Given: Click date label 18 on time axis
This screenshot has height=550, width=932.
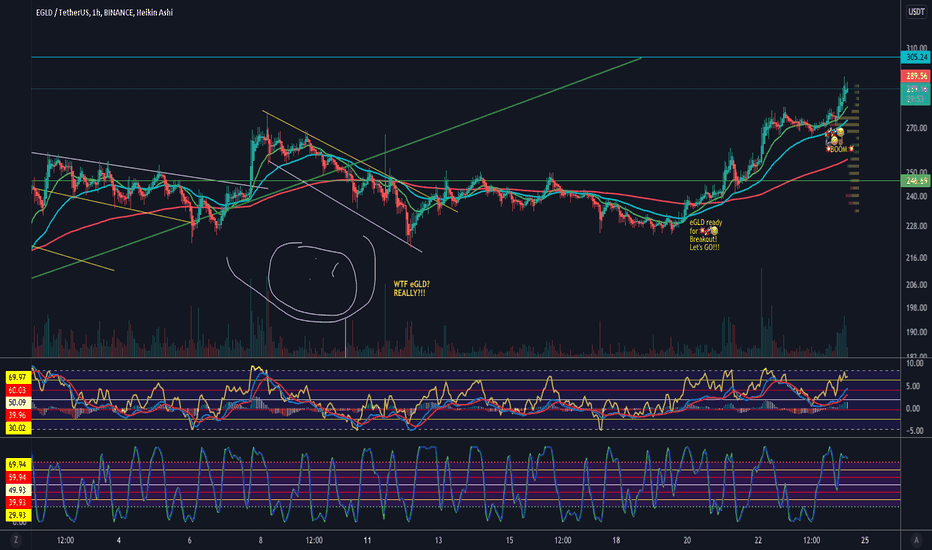Looking at the screenshot, I should pyautogui.click(x=616, y=540).
